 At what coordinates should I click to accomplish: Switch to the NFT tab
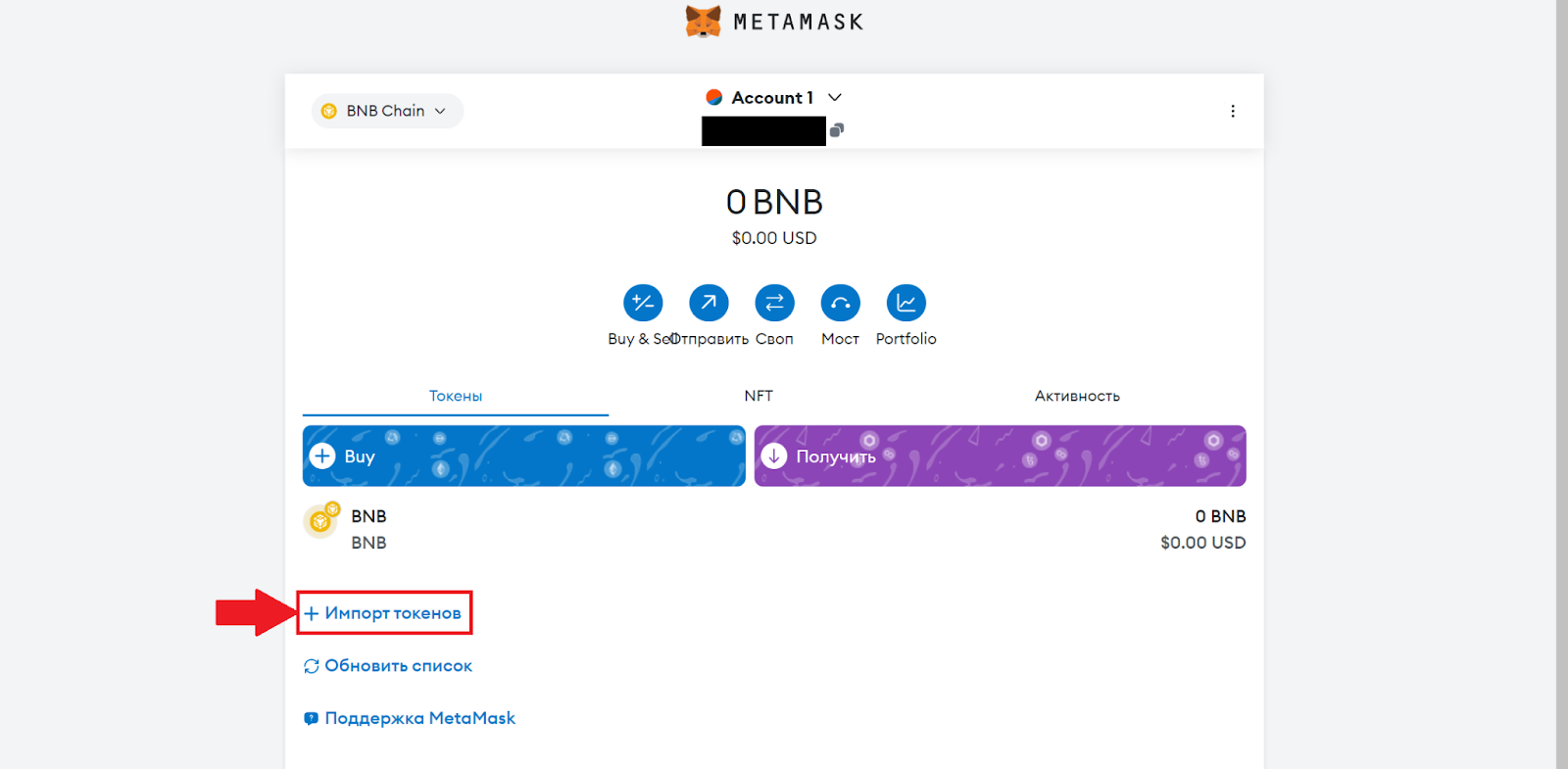tap(758, 396)
